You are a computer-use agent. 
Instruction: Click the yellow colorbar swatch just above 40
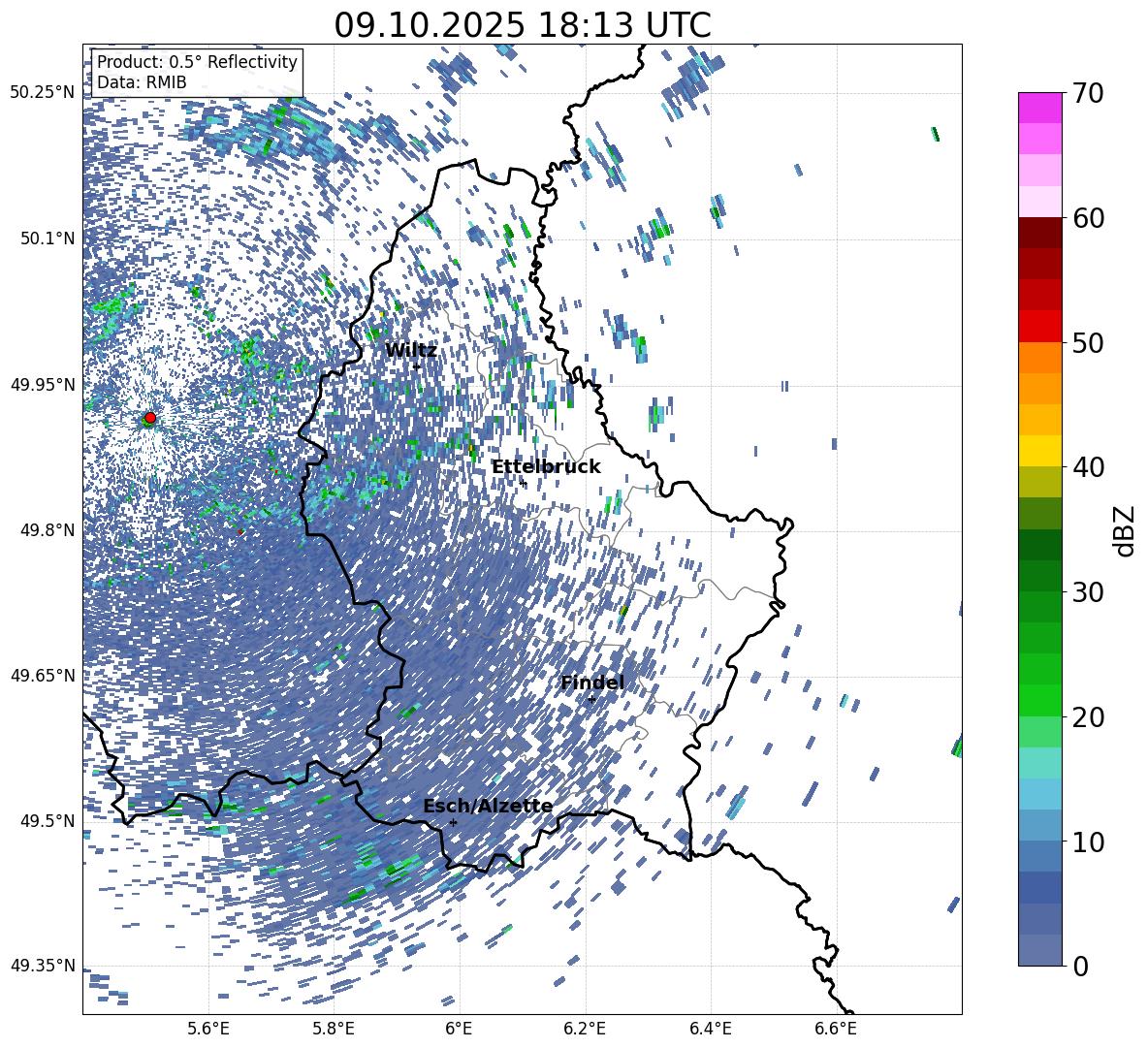tap(1040, 451)
